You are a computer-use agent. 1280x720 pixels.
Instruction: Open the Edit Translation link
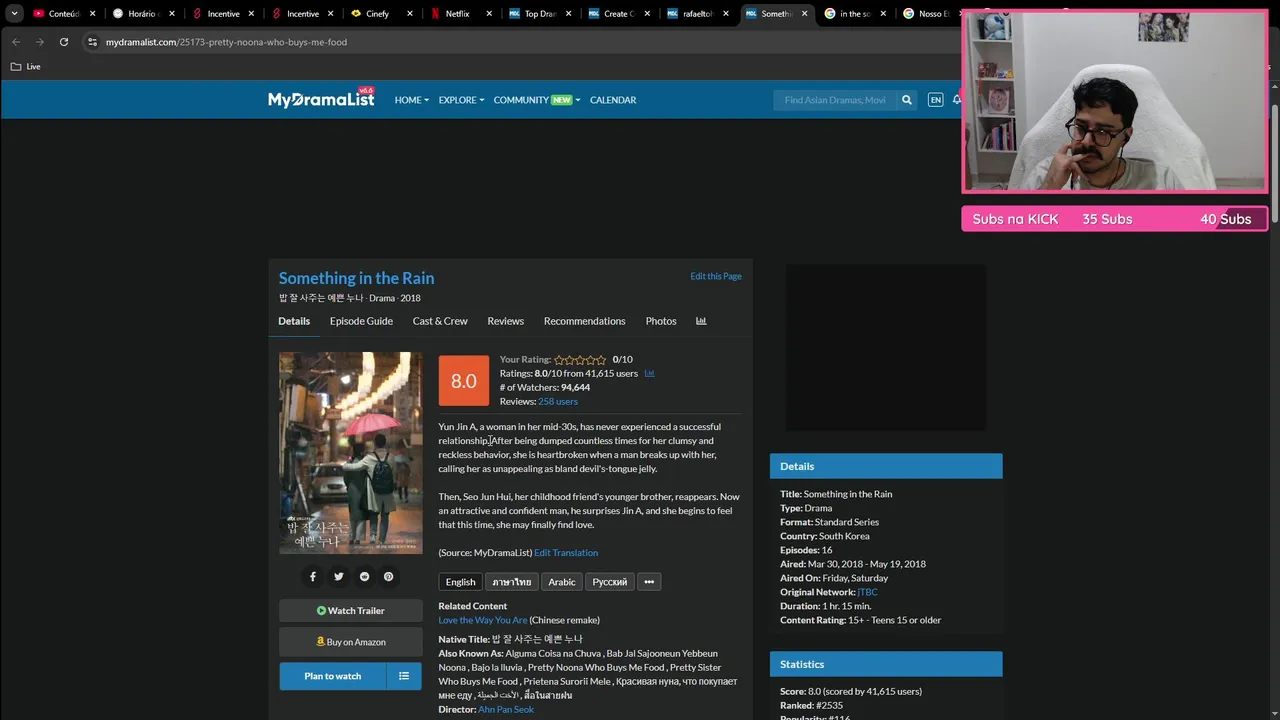[x=566, y=553]
